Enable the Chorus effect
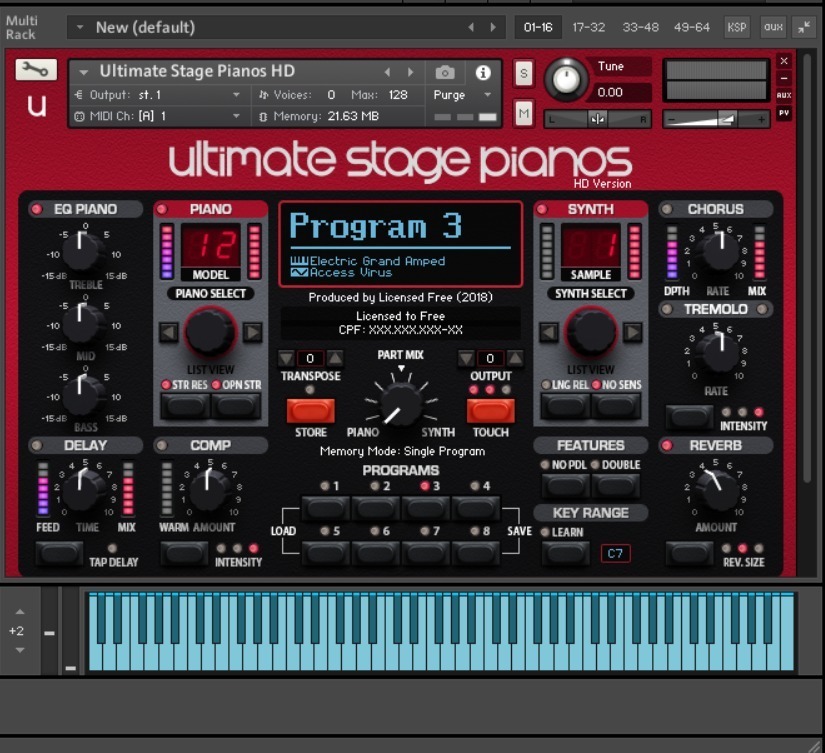The width and height of the screenshot is (825, 753). (x=667, y=209)
